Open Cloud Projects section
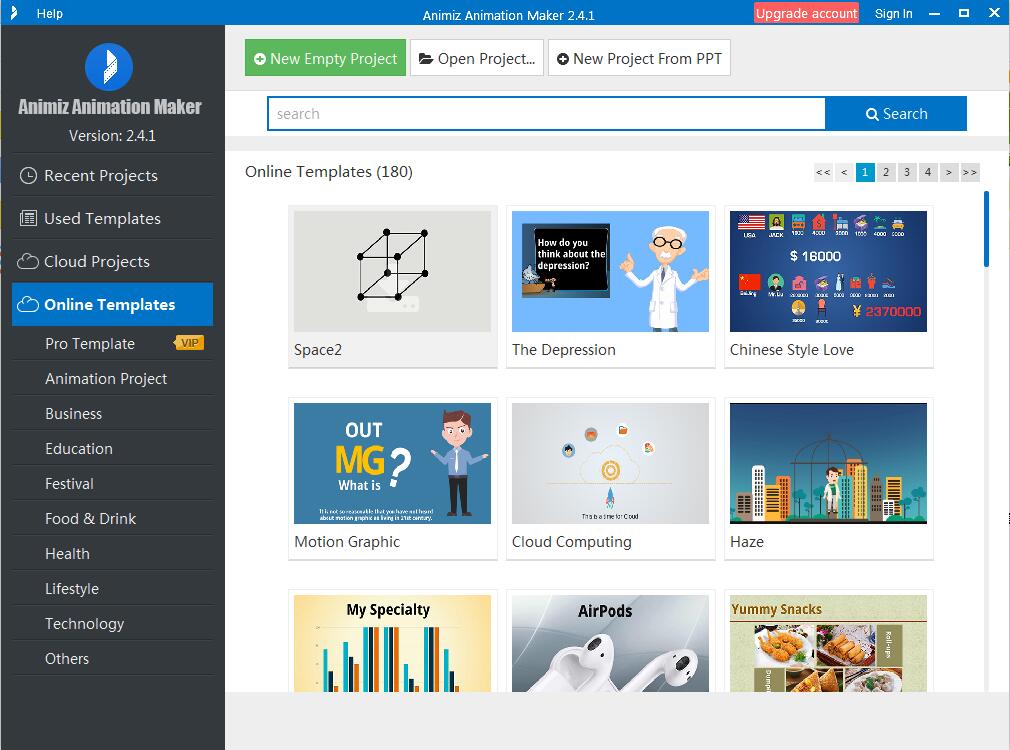Image resolution: width=1010 pixels, height=750 pixels. pyautogui.click(x=112, y=262)
